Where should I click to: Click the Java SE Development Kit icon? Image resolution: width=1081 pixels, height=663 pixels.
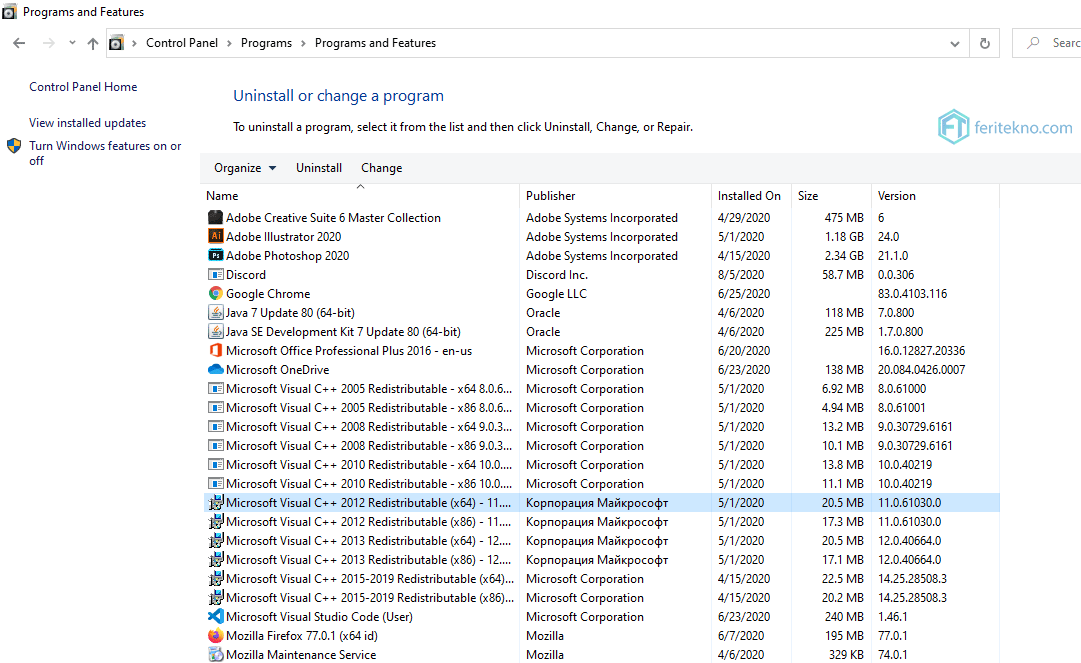tap(216, 332)
